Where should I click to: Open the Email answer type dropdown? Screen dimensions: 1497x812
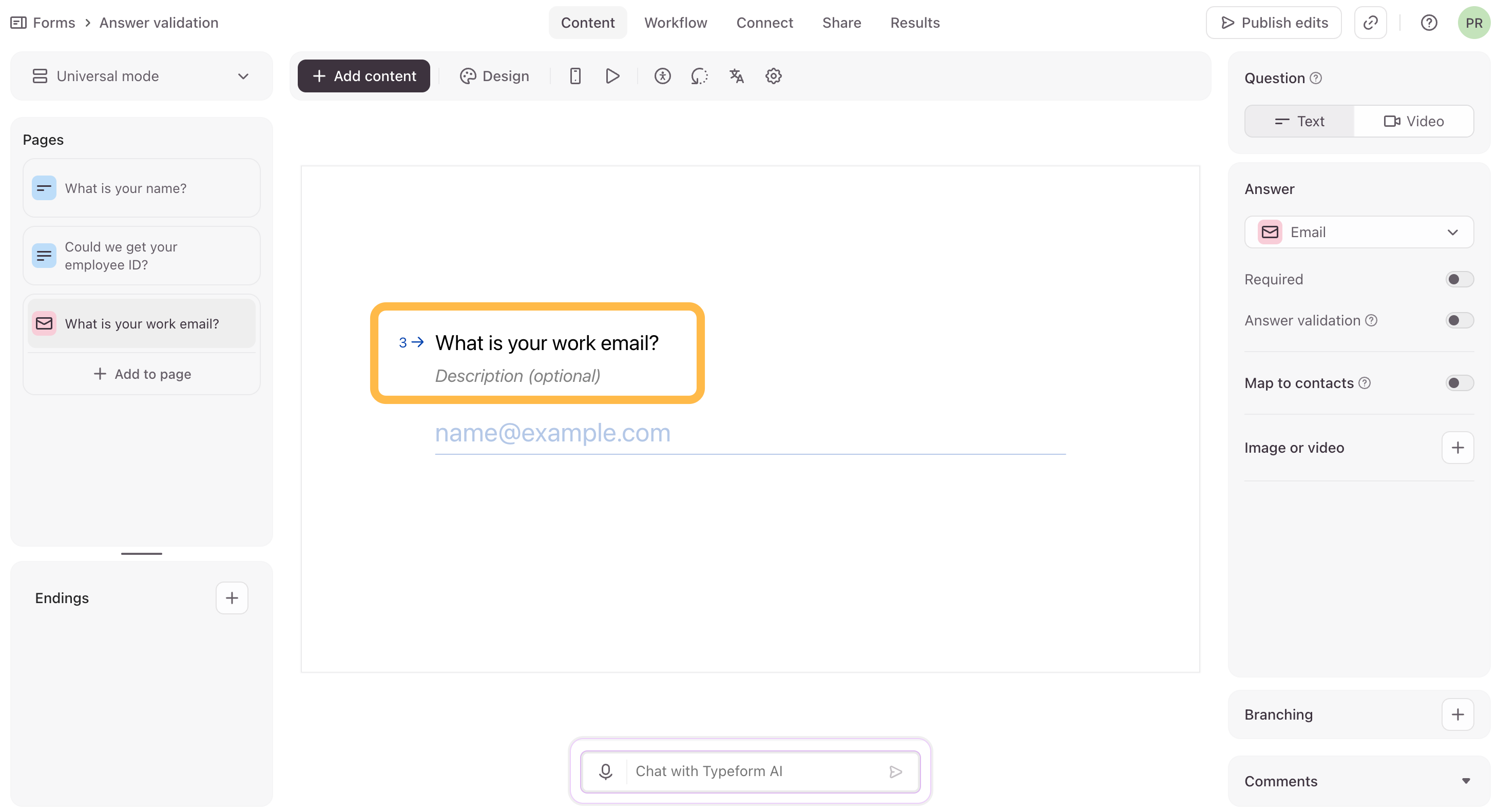(1358, 233)
